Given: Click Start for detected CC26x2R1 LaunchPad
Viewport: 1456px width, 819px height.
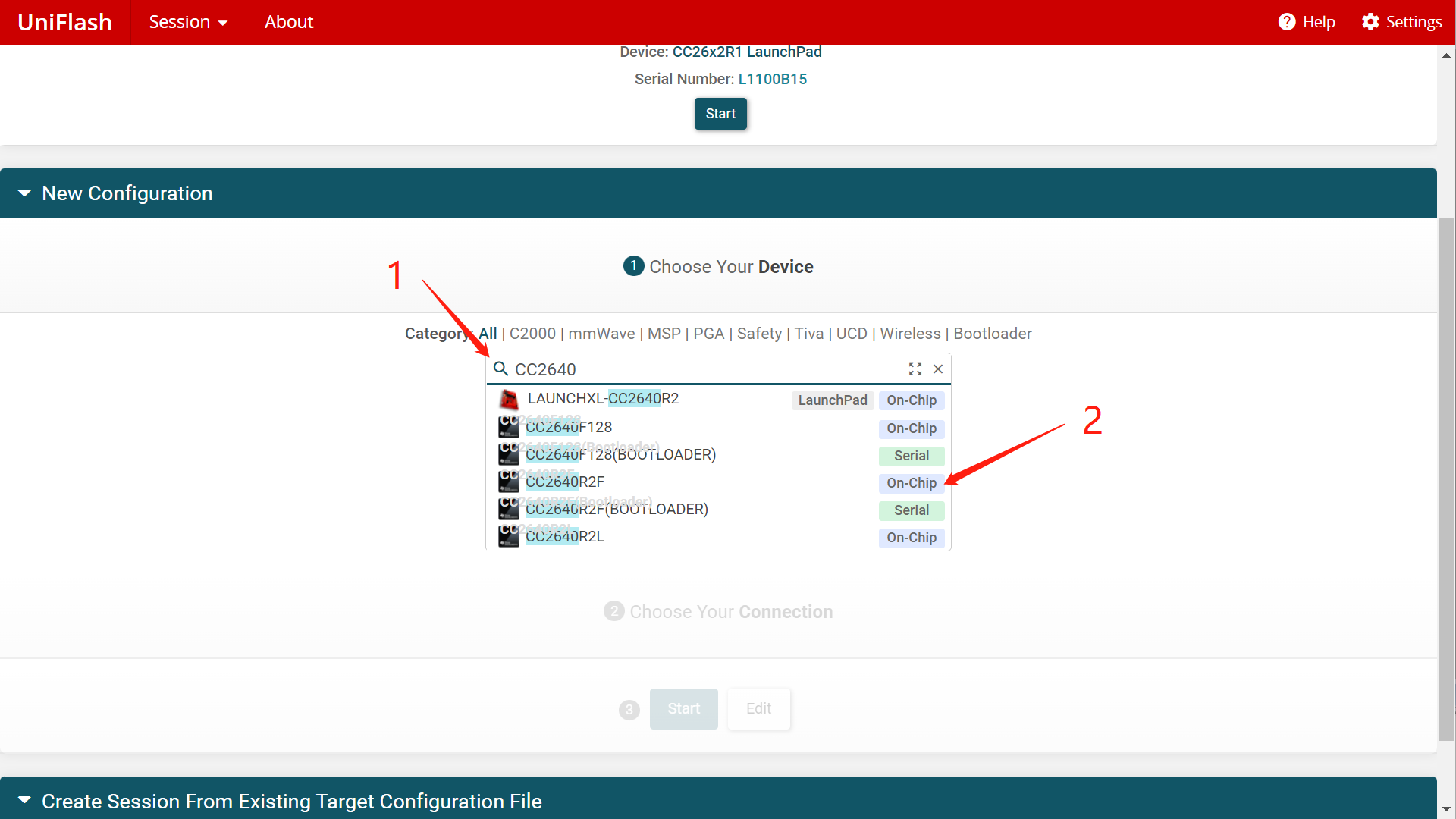Looking at the screenshot, I should (720, 114).
